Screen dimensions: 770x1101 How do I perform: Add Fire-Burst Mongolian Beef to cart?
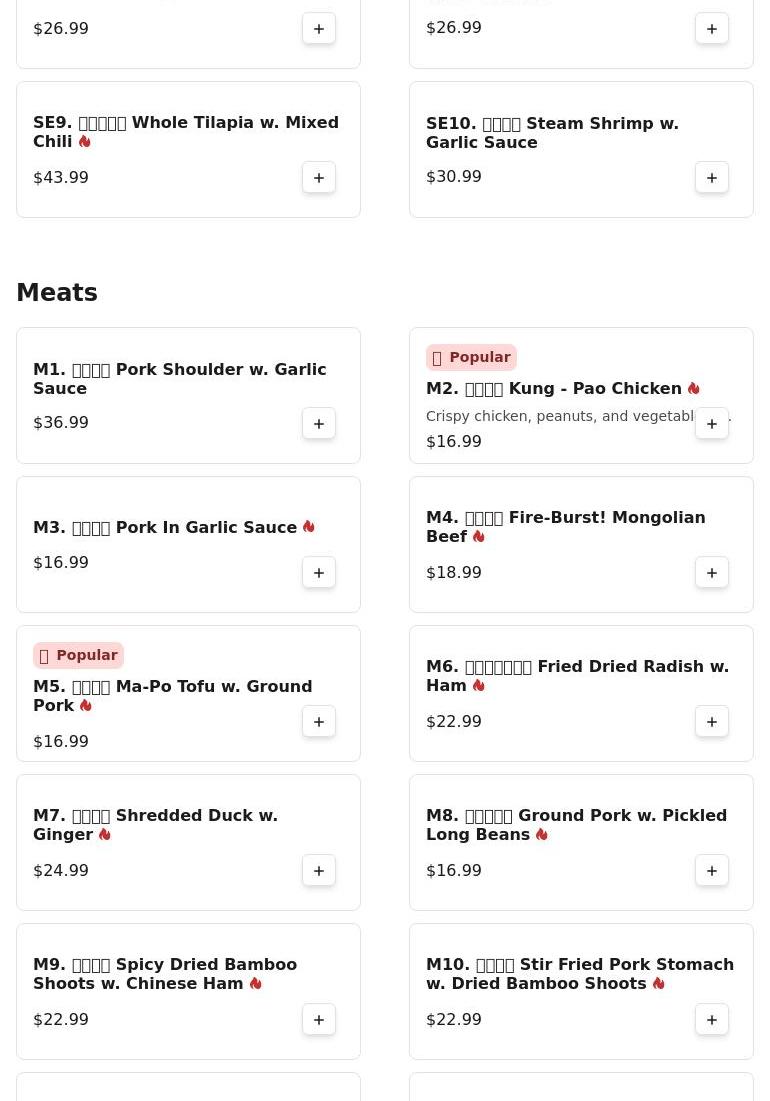(x=712, y=573)
